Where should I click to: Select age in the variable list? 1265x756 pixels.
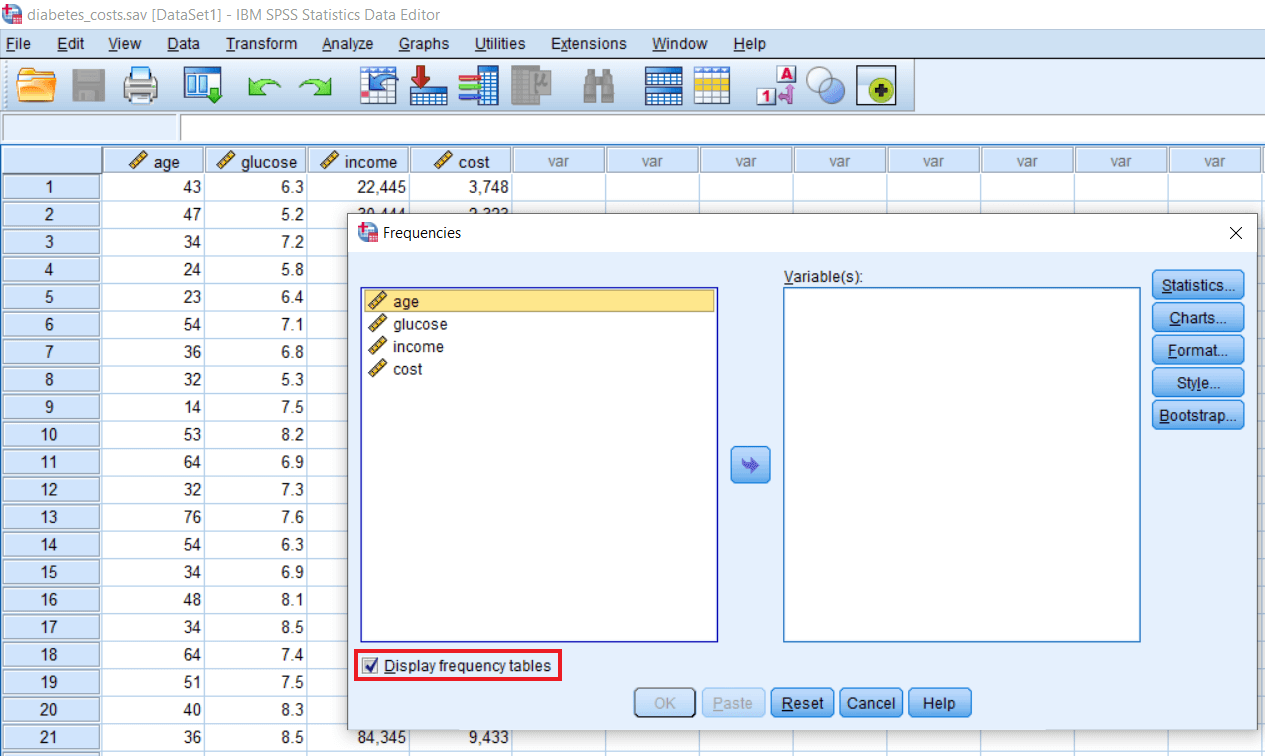pyautogui.click(x=539, y=301)
